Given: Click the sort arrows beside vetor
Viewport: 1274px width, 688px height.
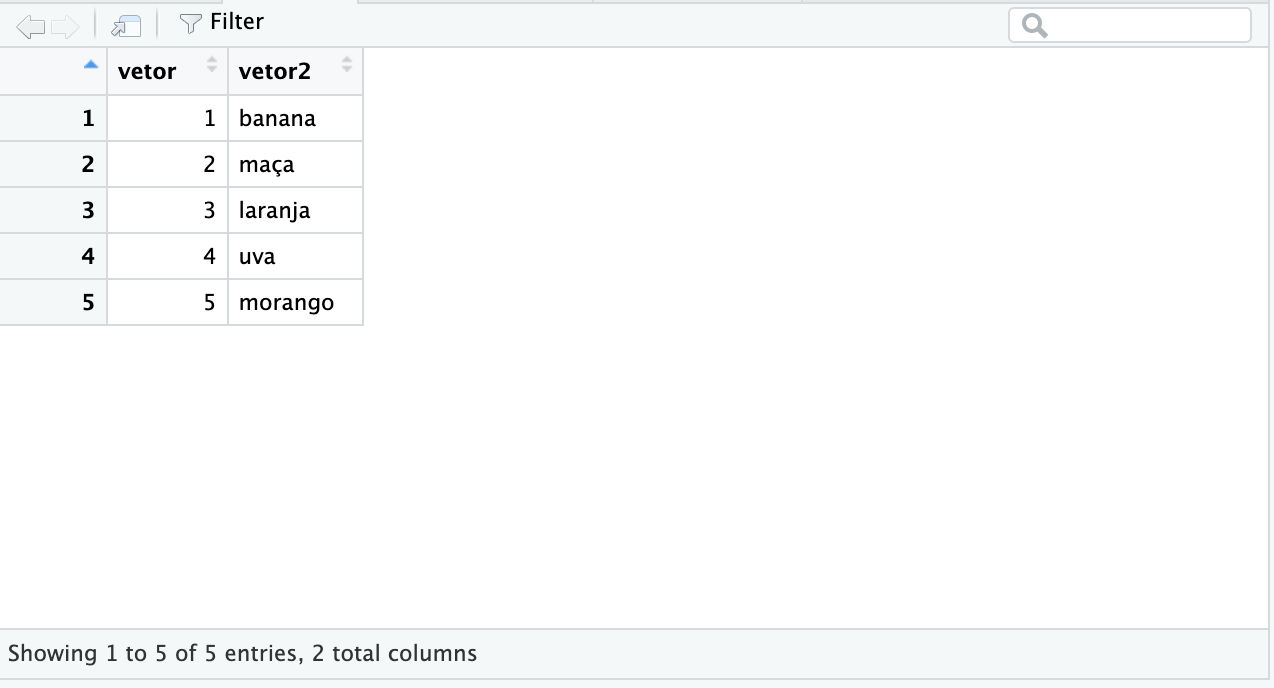Looking at the screenshot, I should [211, 65].
